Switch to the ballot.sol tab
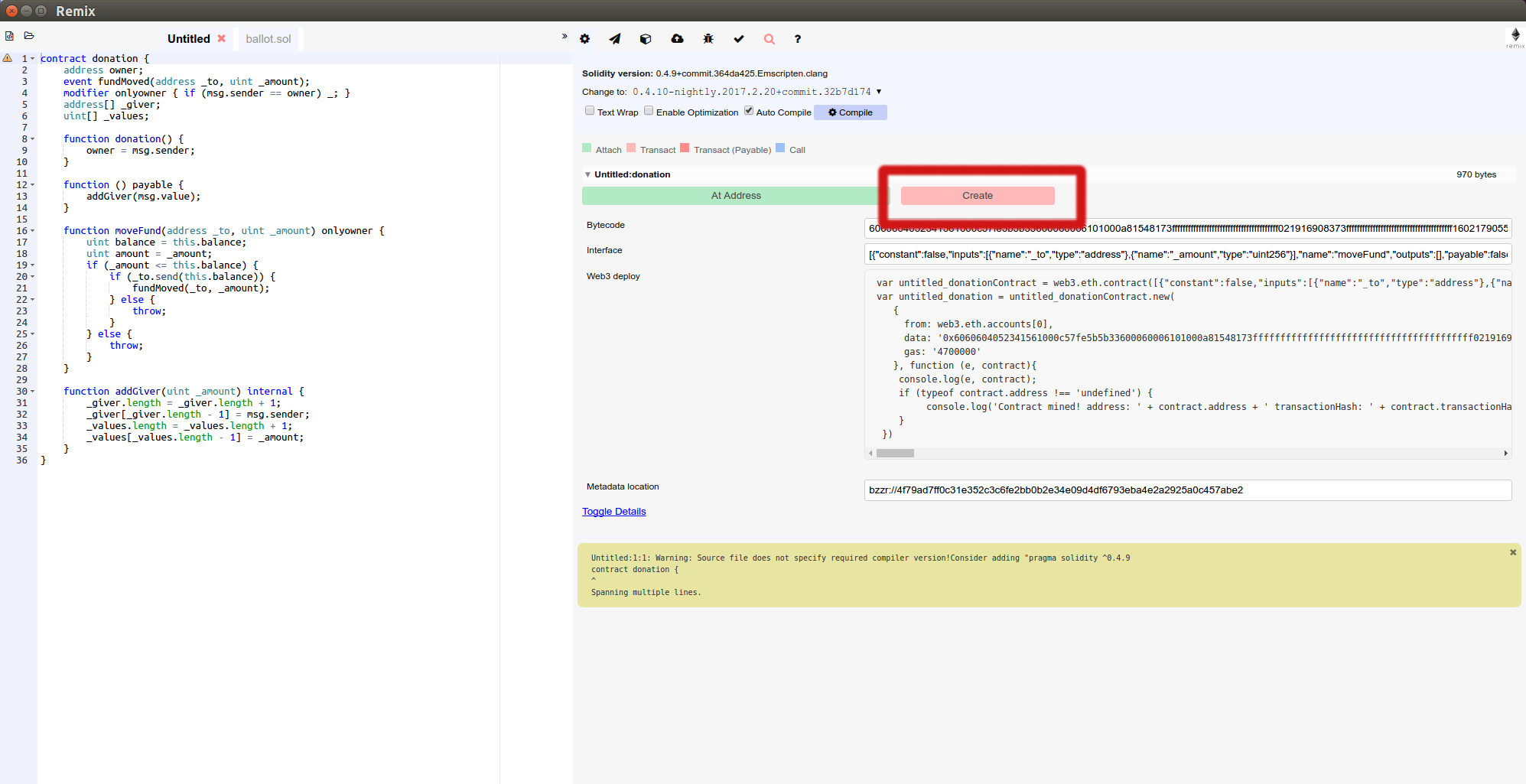 coord(268,39)
